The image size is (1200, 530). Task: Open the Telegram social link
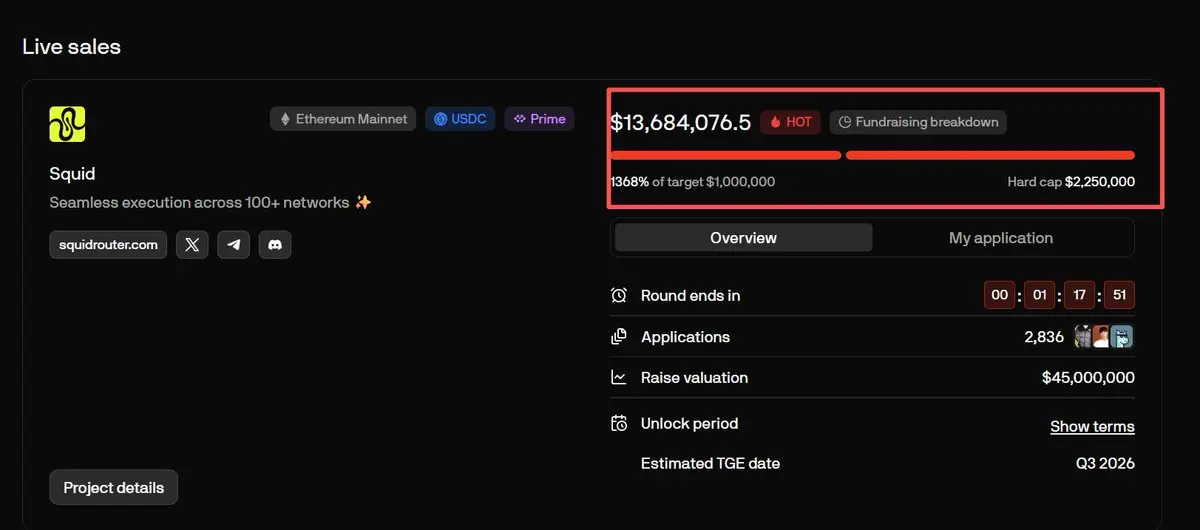point(233,244)
